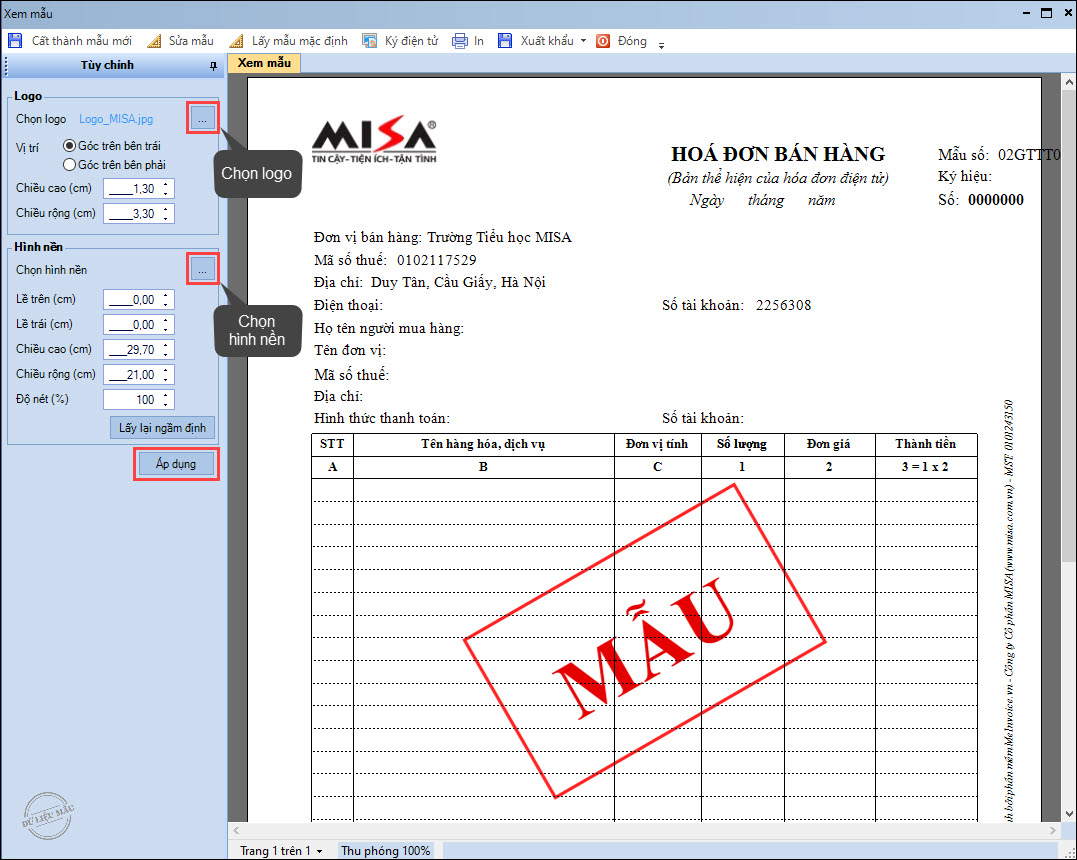Click 'Đơn vị bán hàng: Trường Tiểu học MISA'

click(442, 238)
